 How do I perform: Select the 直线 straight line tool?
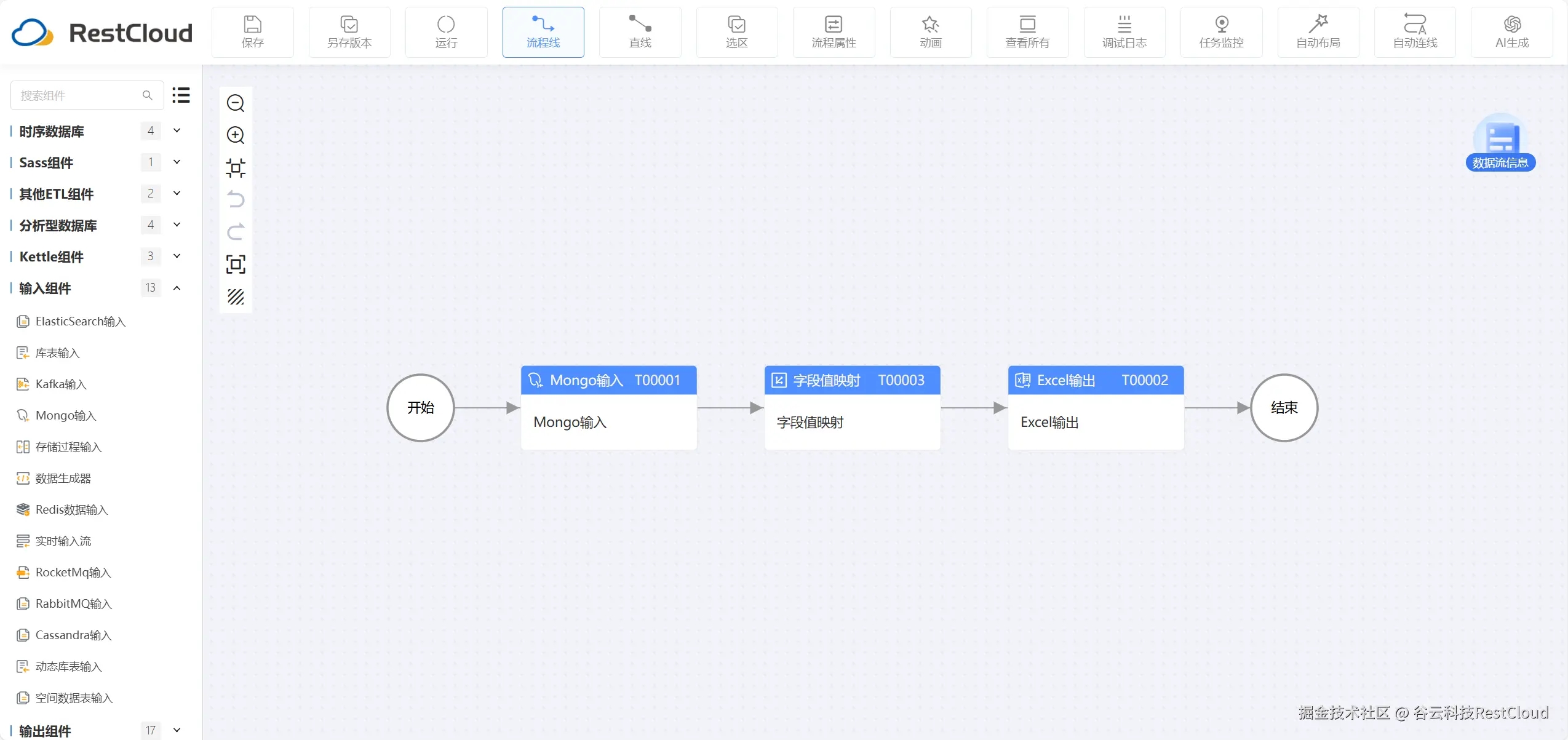(640, 33)
